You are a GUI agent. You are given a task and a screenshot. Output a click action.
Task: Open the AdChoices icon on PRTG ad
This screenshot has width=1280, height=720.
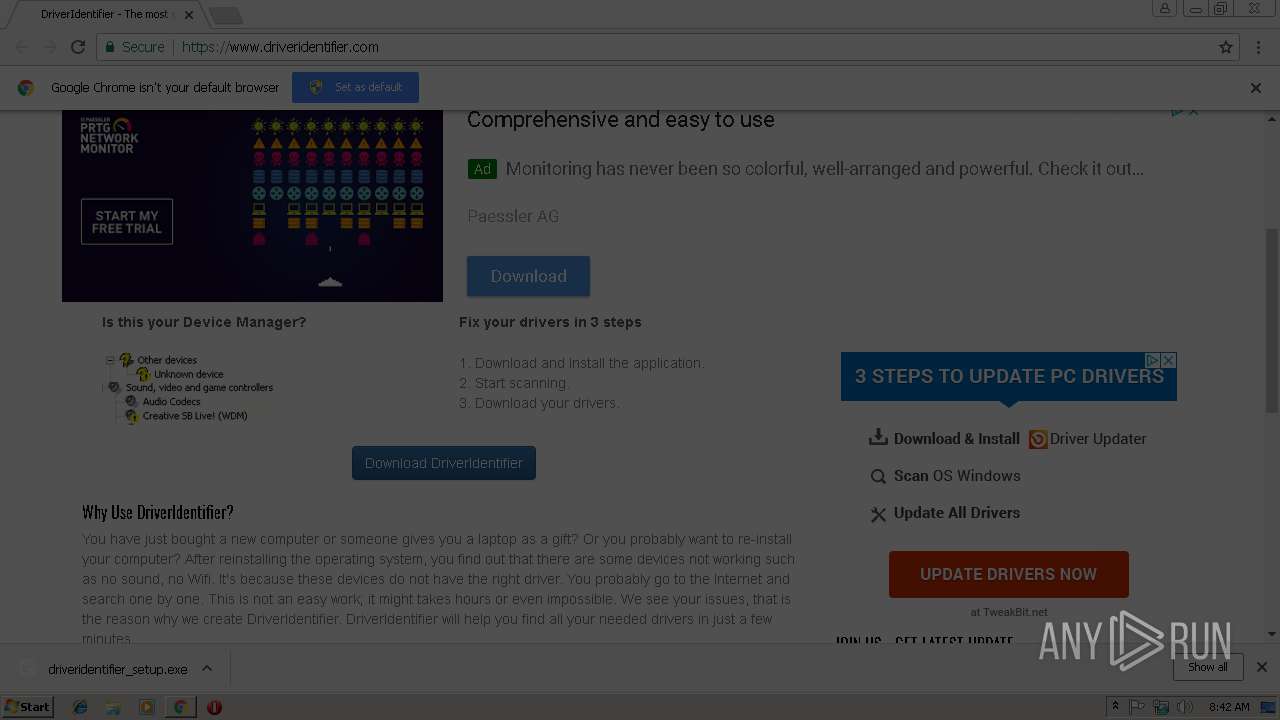click(x=1178, y=111)
